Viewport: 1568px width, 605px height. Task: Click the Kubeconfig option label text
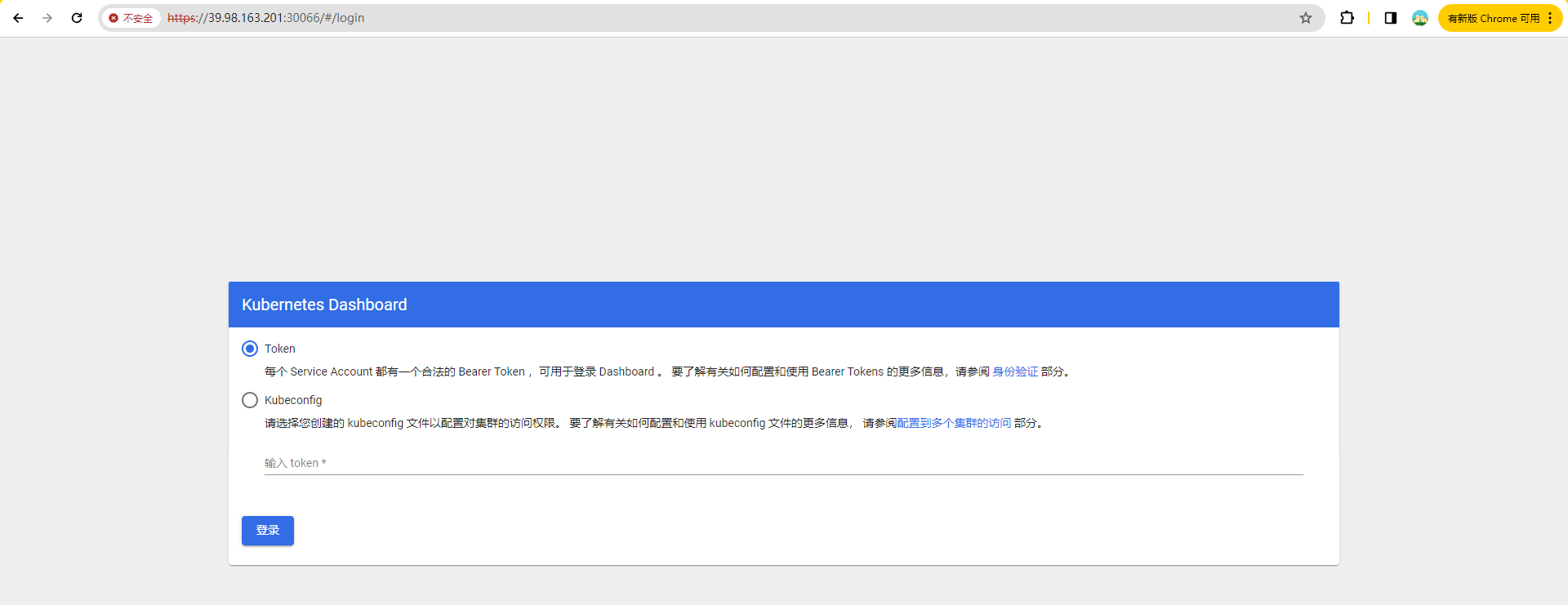(293, 400)
